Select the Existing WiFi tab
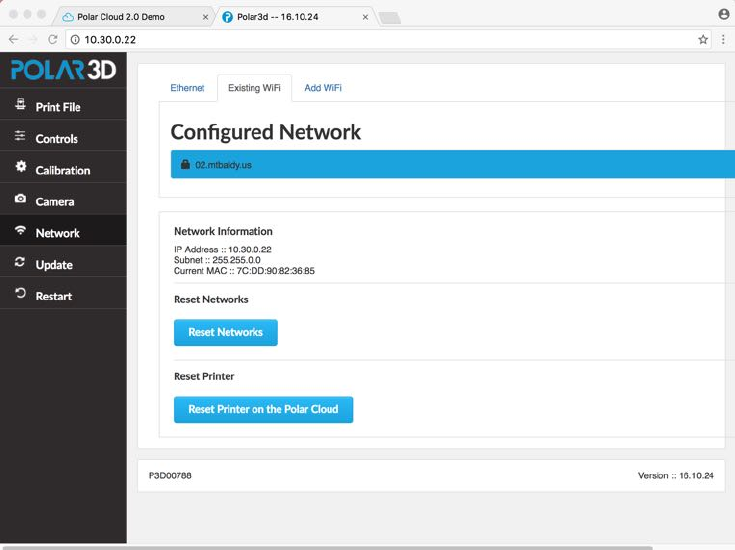 (255, 88)
